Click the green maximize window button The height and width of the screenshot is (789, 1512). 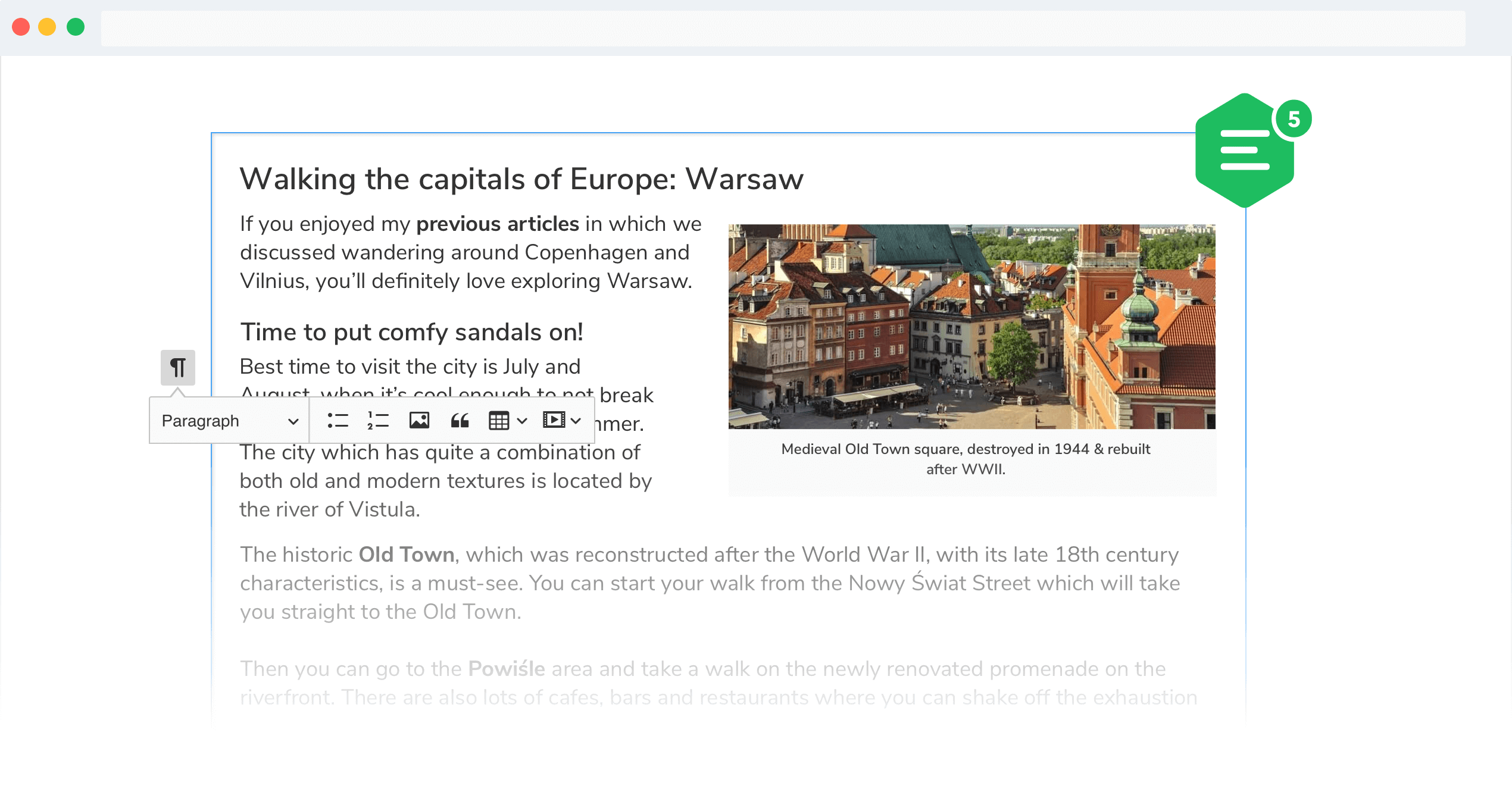76,27
